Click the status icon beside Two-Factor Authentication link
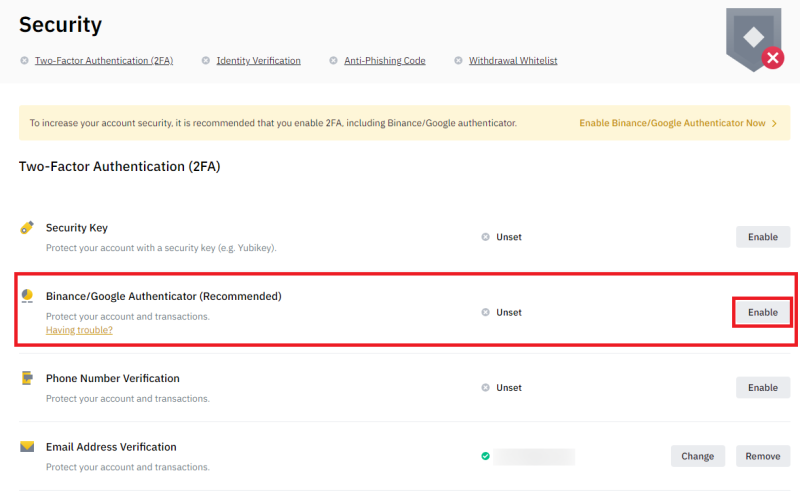 click(24, 60)
